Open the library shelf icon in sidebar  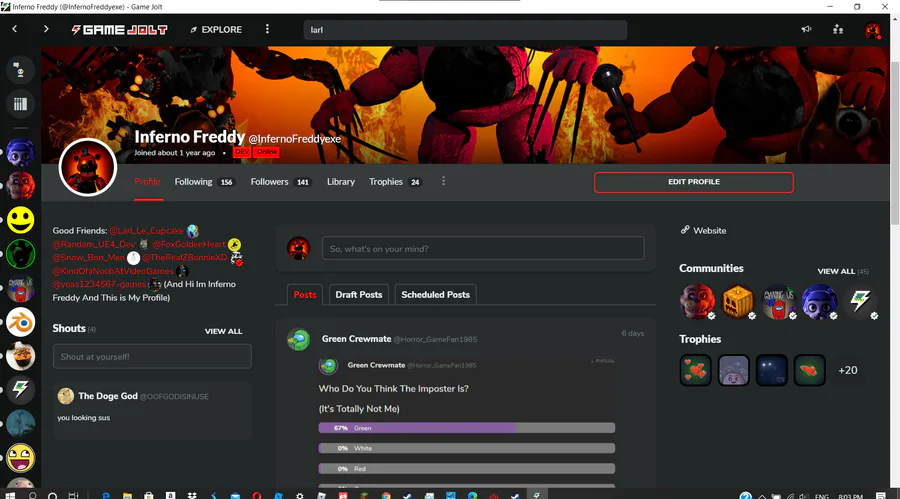pos(20,104)
